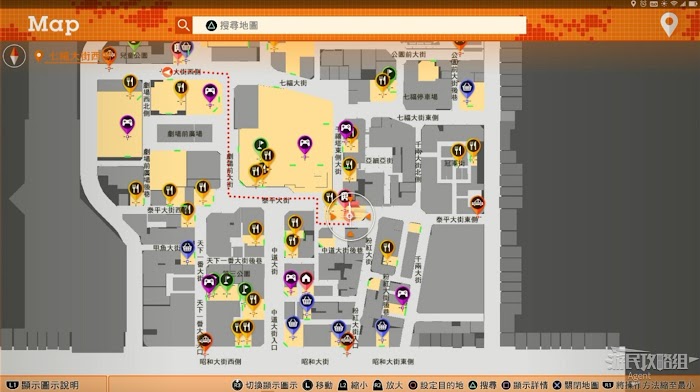
Task: Select left restaurant pin at 冠軍街
Action: pyautogui.click(x=458, y=152)
